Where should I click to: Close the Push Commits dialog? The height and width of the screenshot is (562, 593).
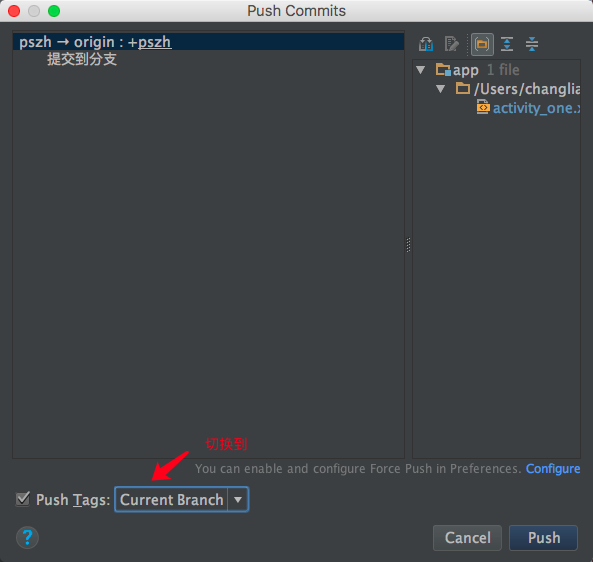click(x=14, y=11)
